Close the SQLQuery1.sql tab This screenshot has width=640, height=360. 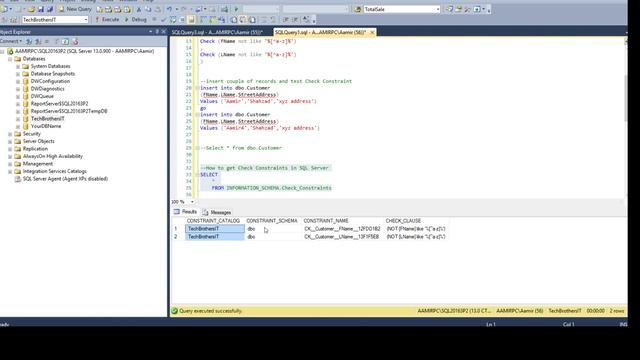372,32
